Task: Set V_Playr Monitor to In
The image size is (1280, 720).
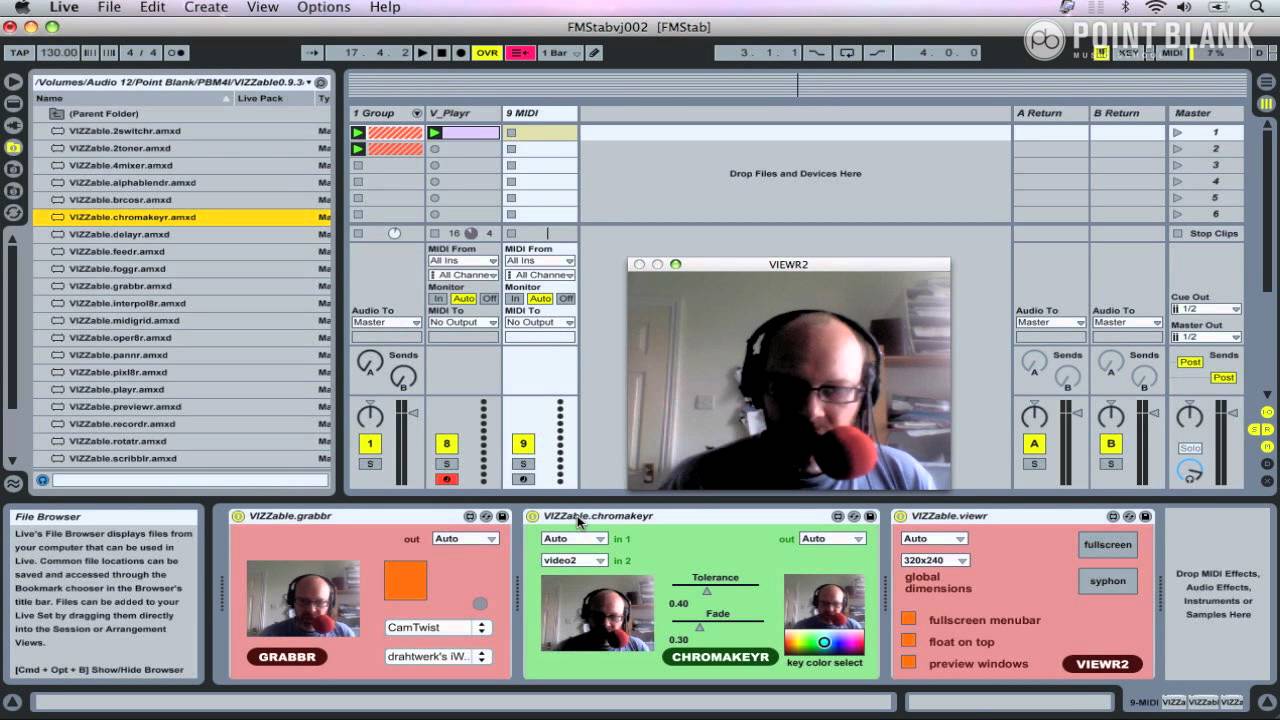Action: point(438,299)
